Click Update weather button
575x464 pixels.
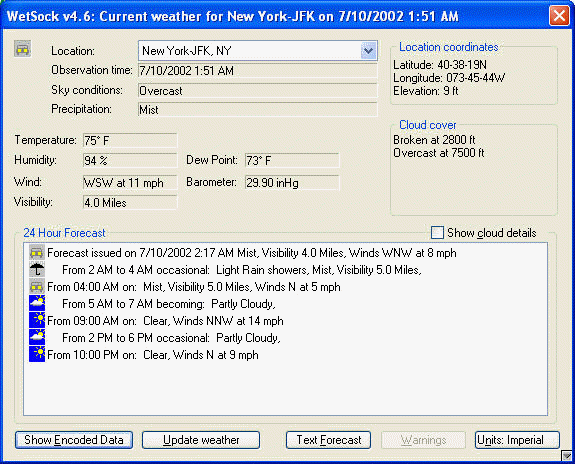pyautogui.click(x=201, y=440)
